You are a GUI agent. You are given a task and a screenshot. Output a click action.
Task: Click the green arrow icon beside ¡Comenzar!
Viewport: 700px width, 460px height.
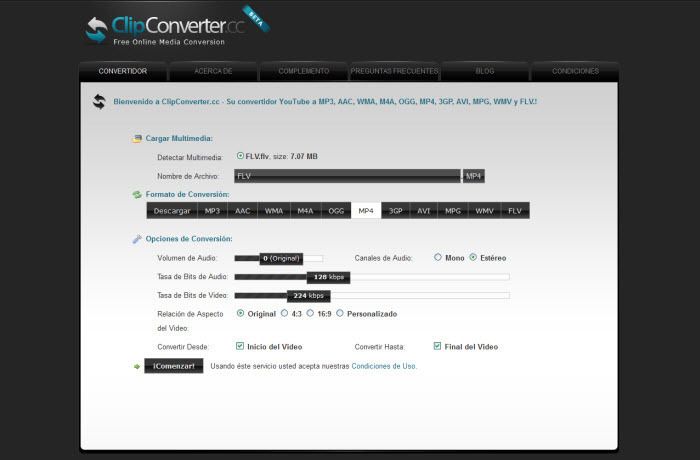(x=137, y=367)
